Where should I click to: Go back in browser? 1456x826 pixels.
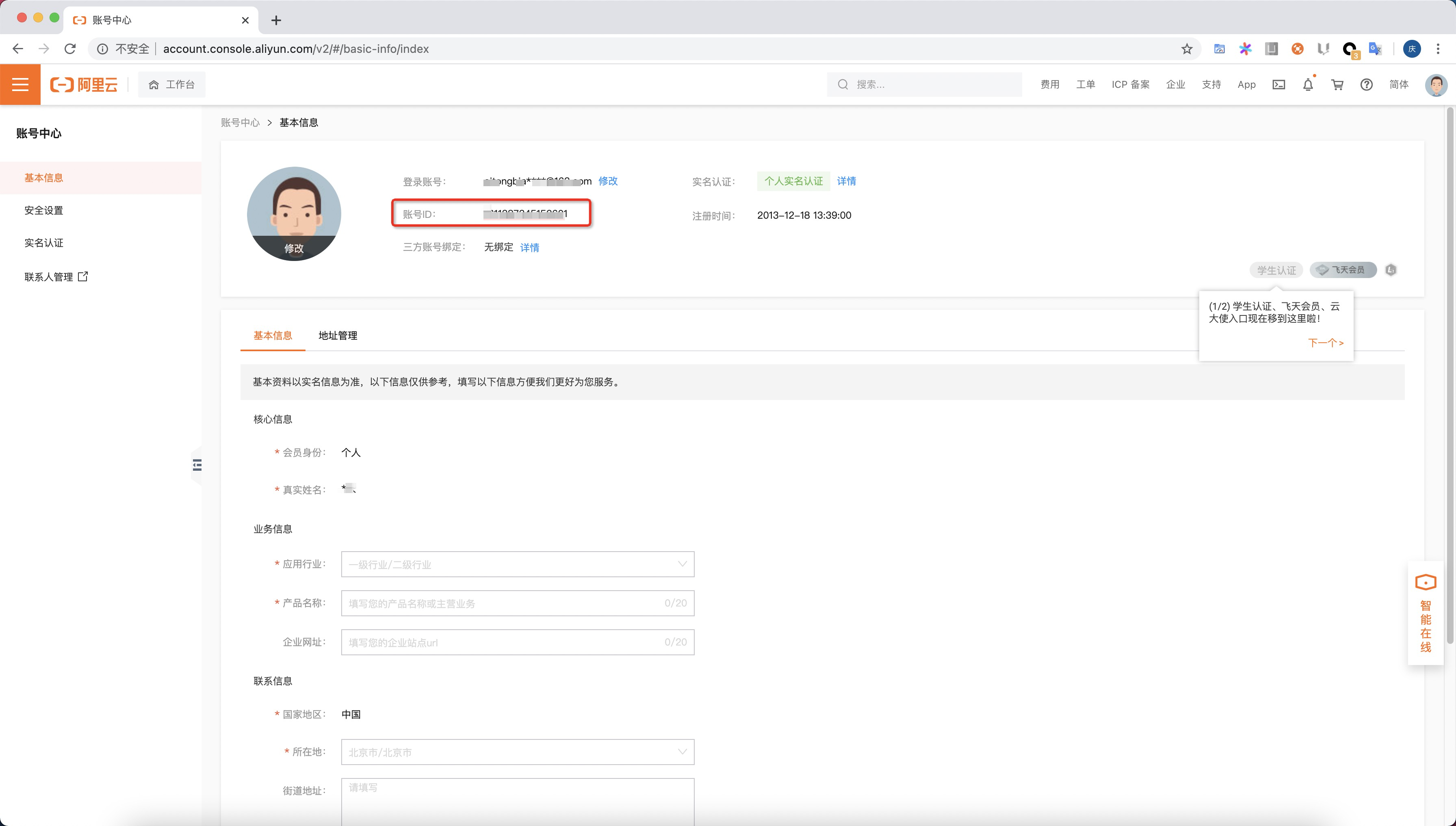point(17,49)
